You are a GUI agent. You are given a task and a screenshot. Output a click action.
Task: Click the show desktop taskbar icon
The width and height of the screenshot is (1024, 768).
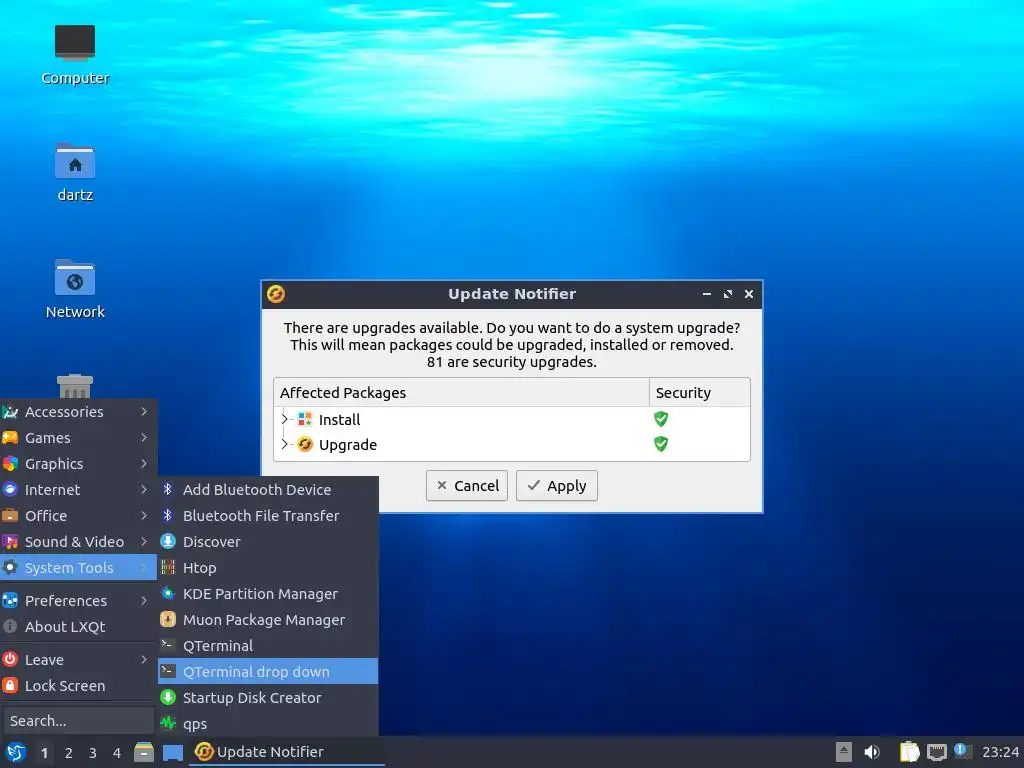pyautogui.click(x=172, y=752)
